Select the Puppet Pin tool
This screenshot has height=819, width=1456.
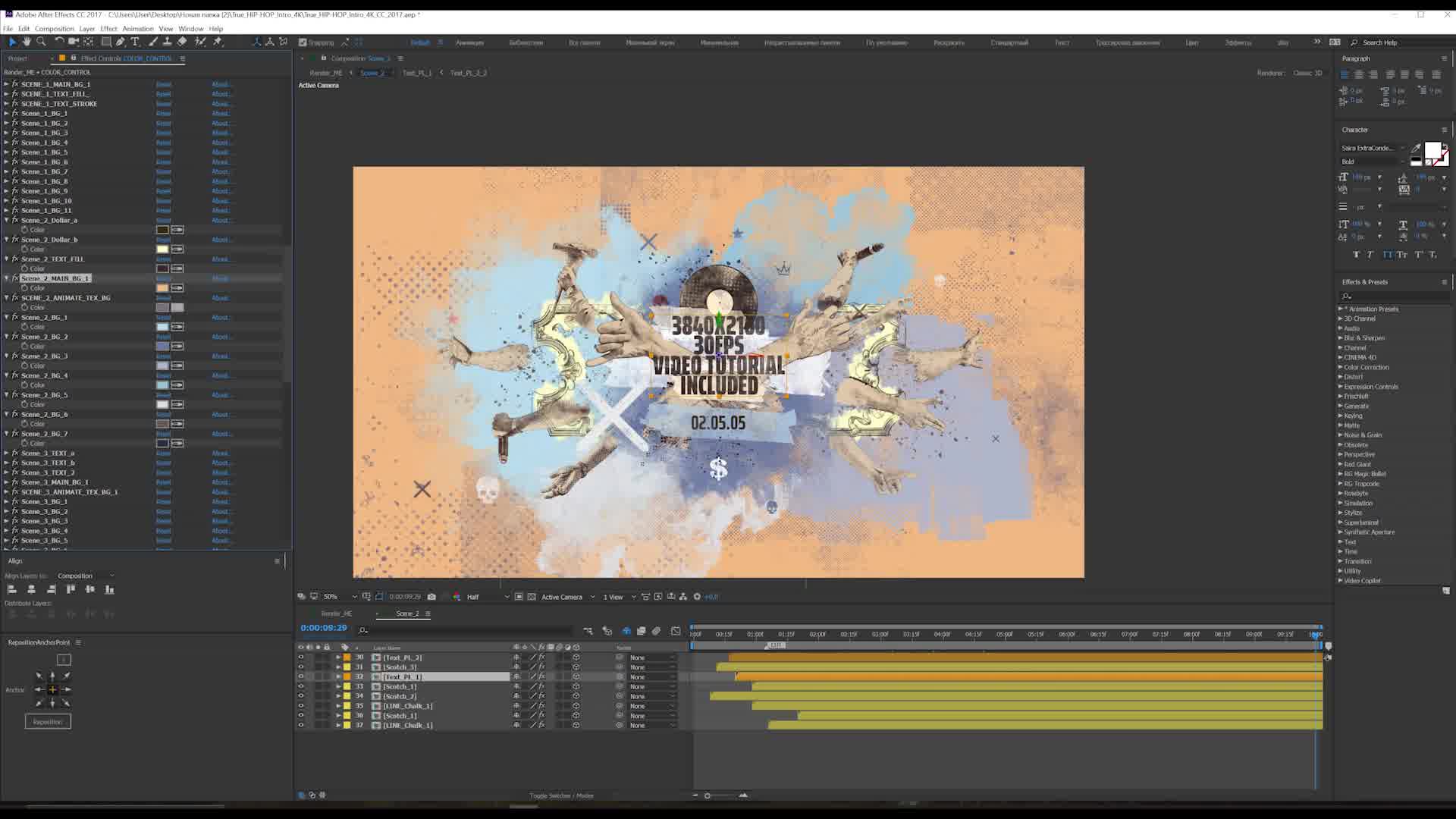click(218, 42)
